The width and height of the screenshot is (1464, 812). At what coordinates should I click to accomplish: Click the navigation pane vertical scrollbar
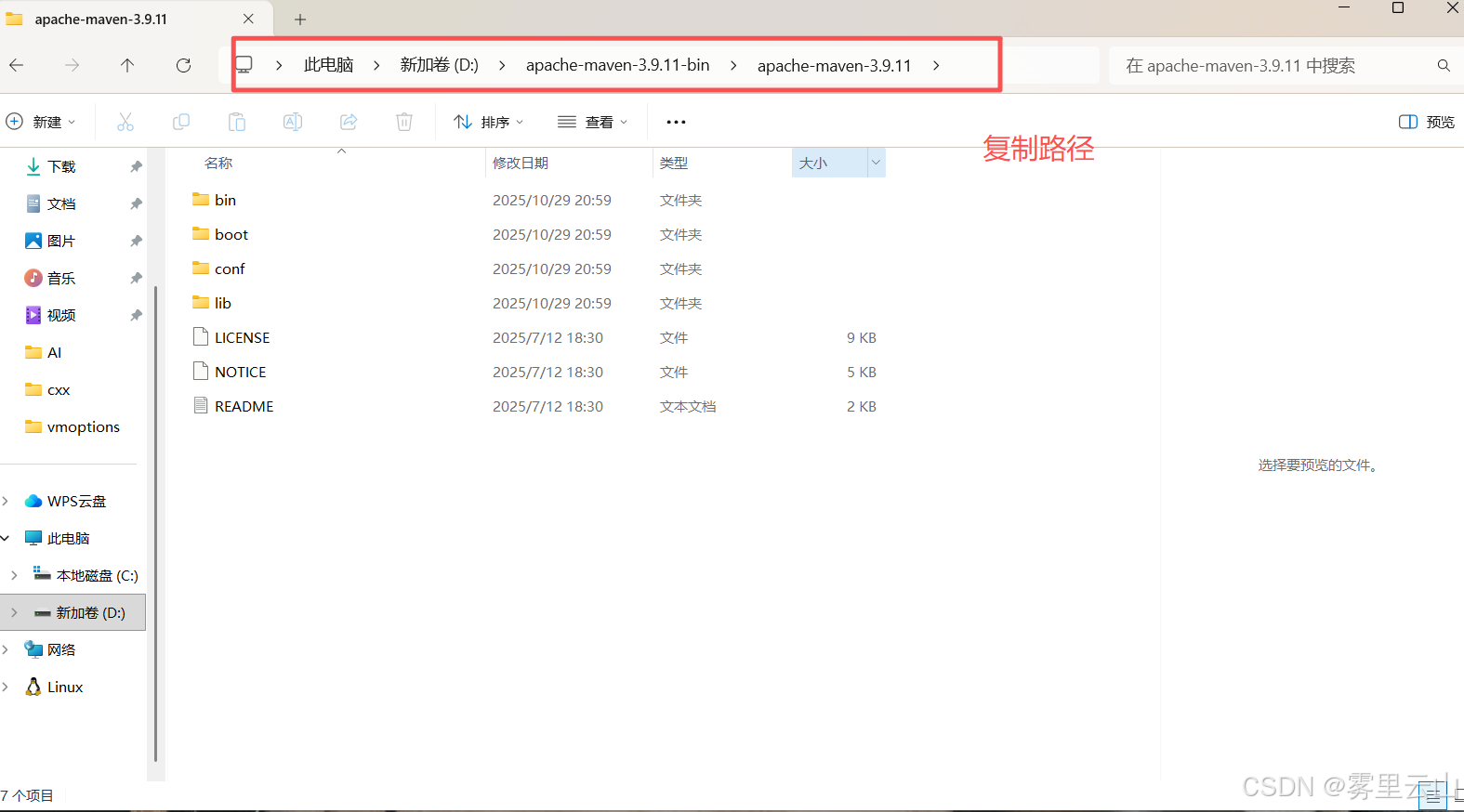155,523
